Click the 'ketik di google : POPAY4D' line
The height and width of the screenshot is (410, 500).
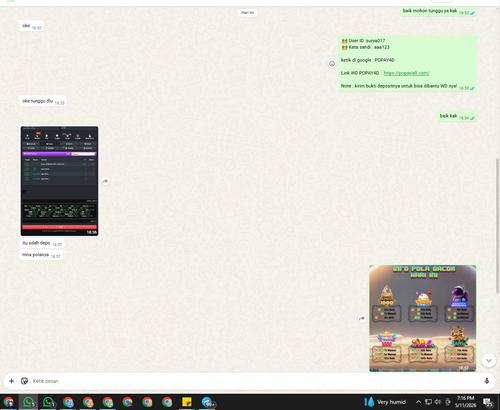tap(368, 60)
